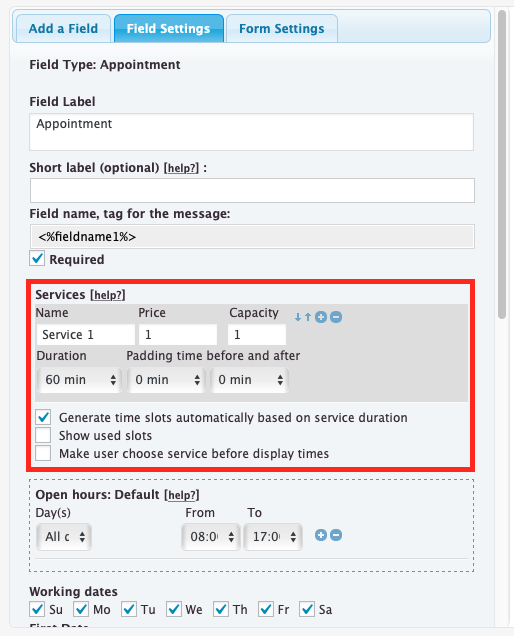The image size is (514, 636).
Task: Toggle the Required checkbox
Action: point(37,258)
